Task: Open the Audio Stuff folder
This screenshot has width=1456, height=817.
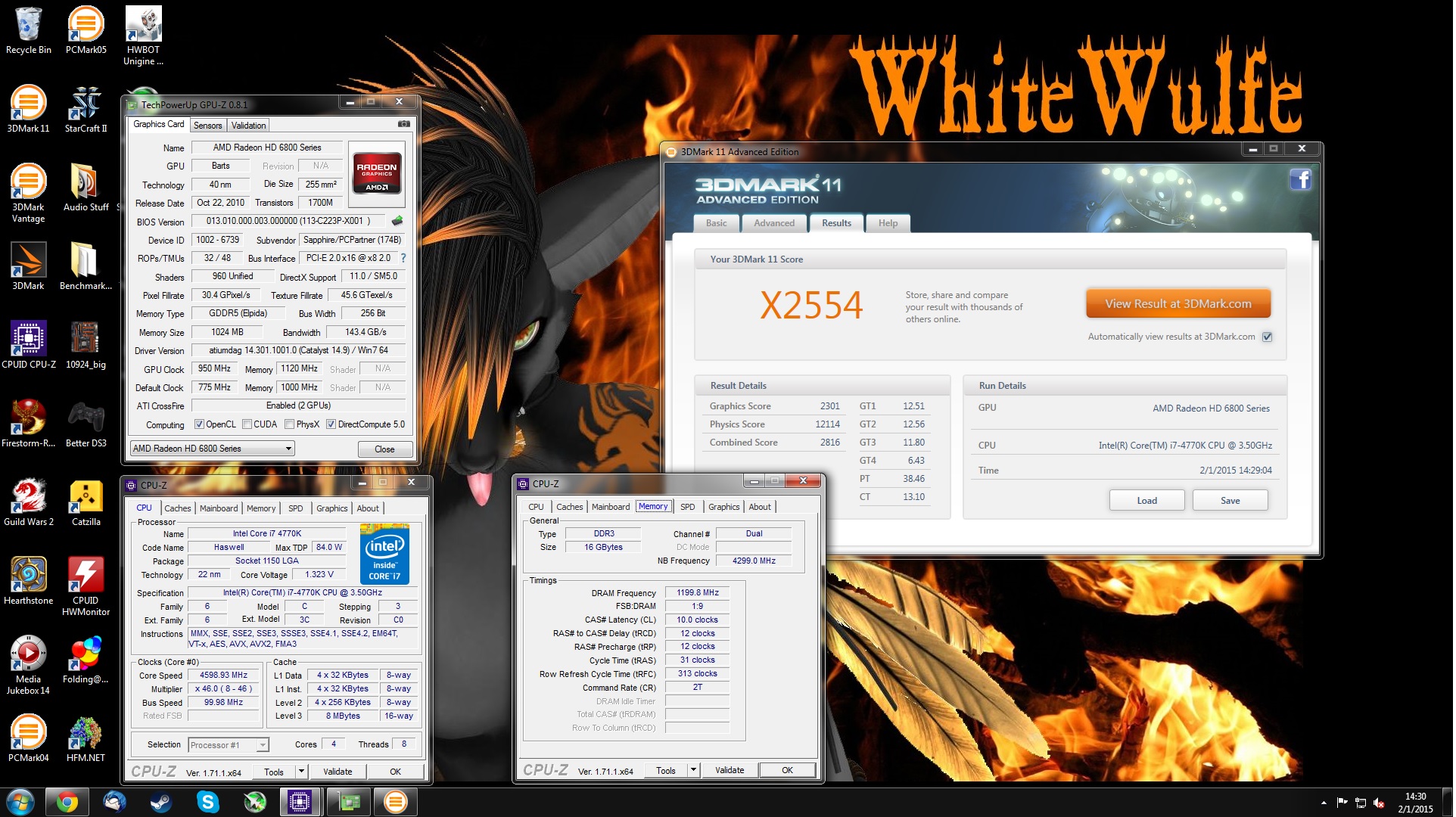Action: tap(86, 188)
